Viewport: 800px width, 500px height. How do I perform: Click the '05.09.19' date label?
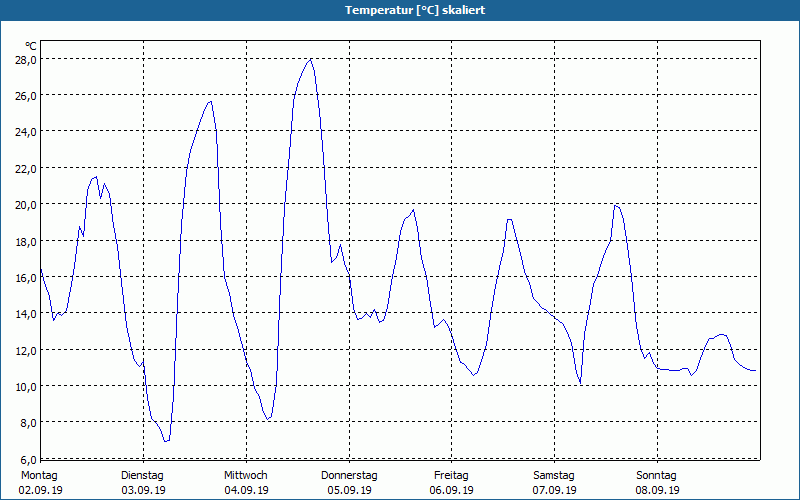[349, 490]
